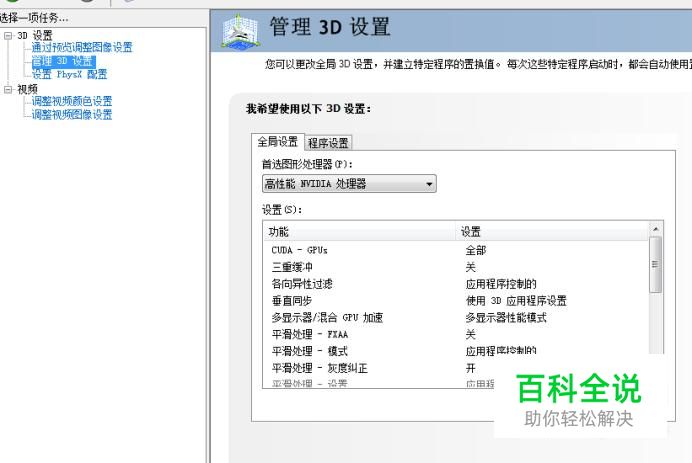Select 管理 3D 设置 in task tree

63,61
